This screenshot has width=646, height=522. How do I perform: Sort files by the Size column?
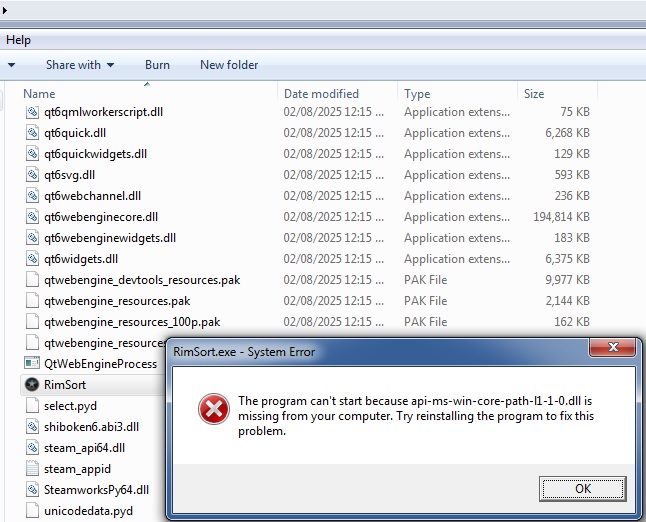(534, 94)
